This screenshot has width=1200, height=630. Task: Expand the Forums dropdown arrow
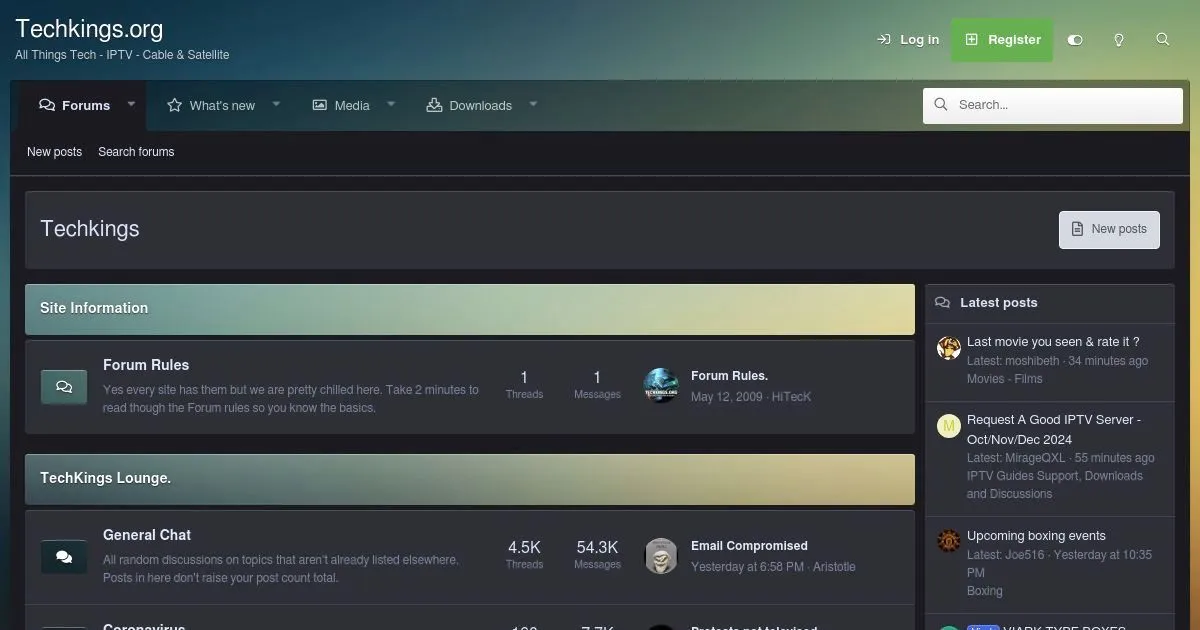tap(131, 104)
